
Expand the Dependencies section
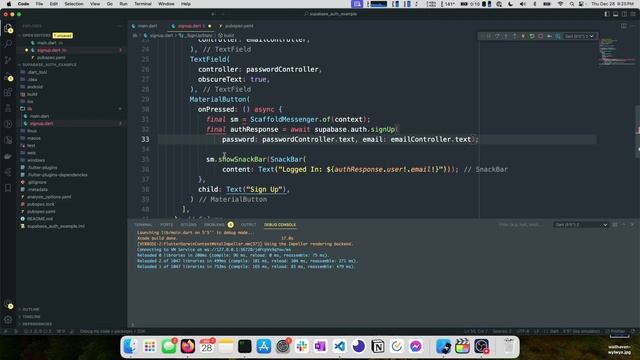click(36, 324)
